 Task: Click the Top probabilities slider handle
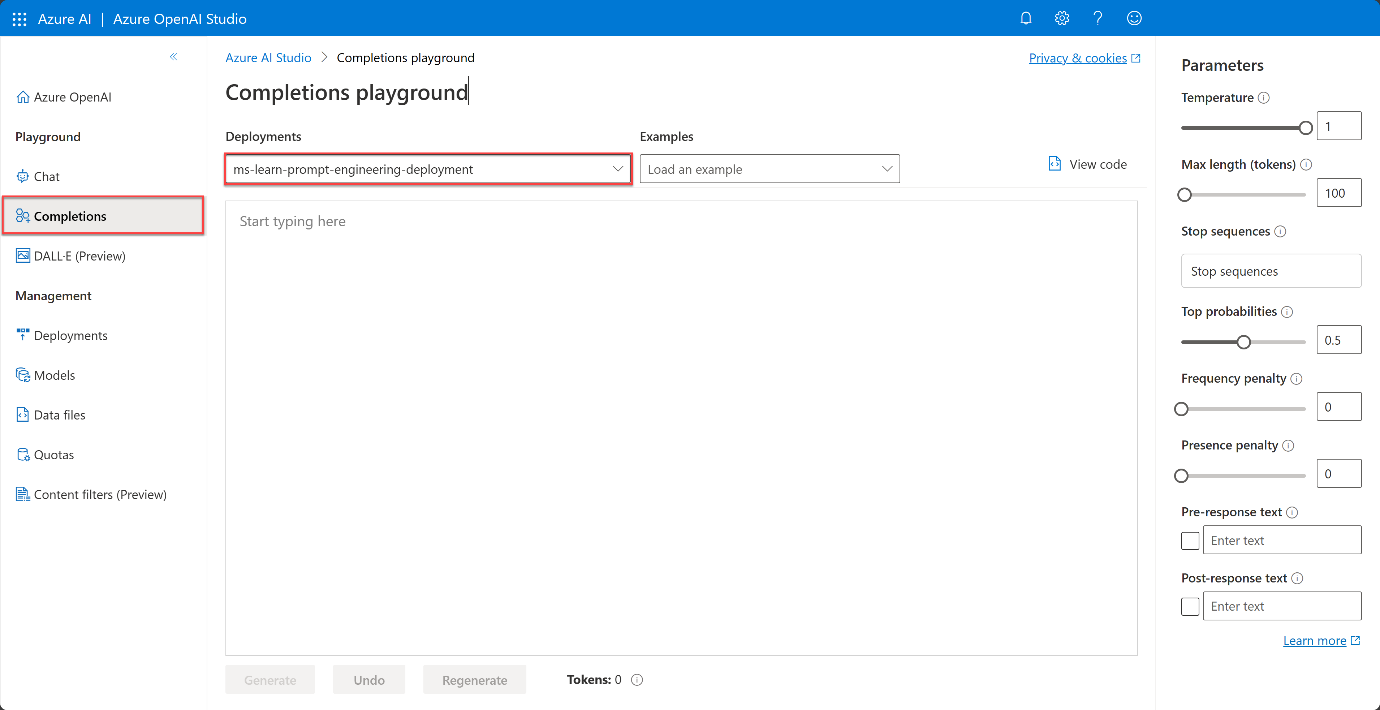(1244, 342)
